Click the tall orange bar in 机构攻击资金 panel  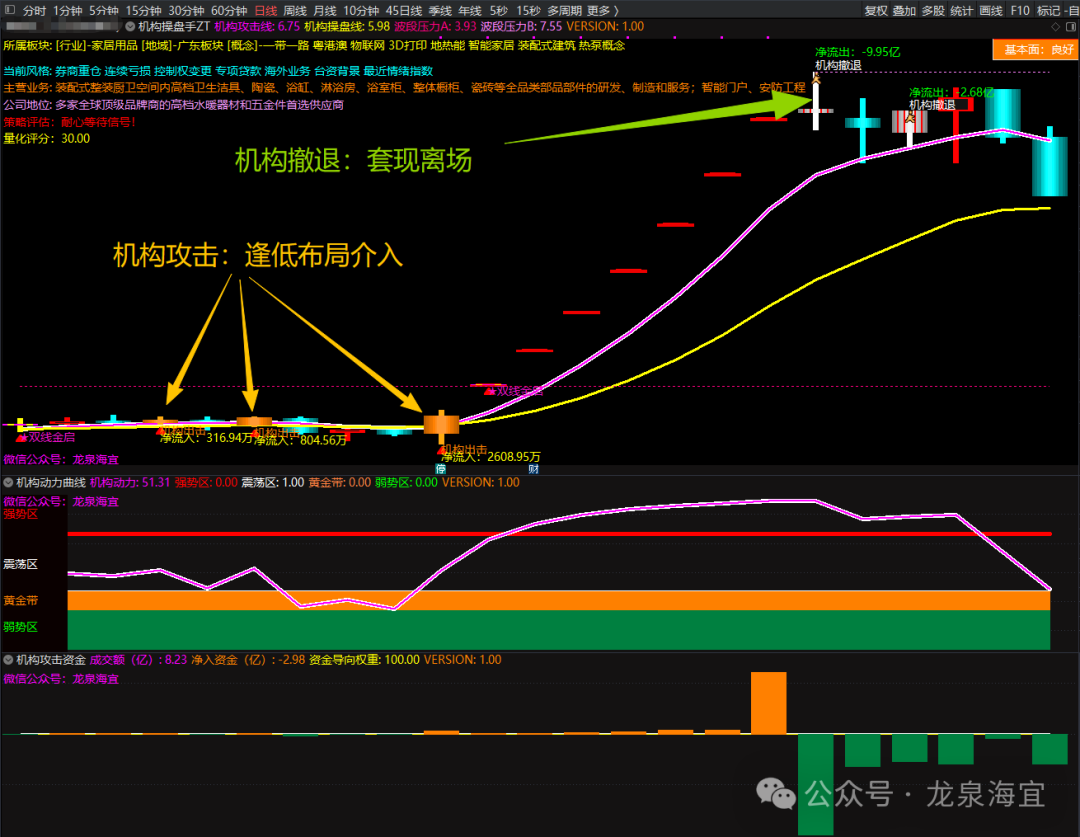[769, 703]
